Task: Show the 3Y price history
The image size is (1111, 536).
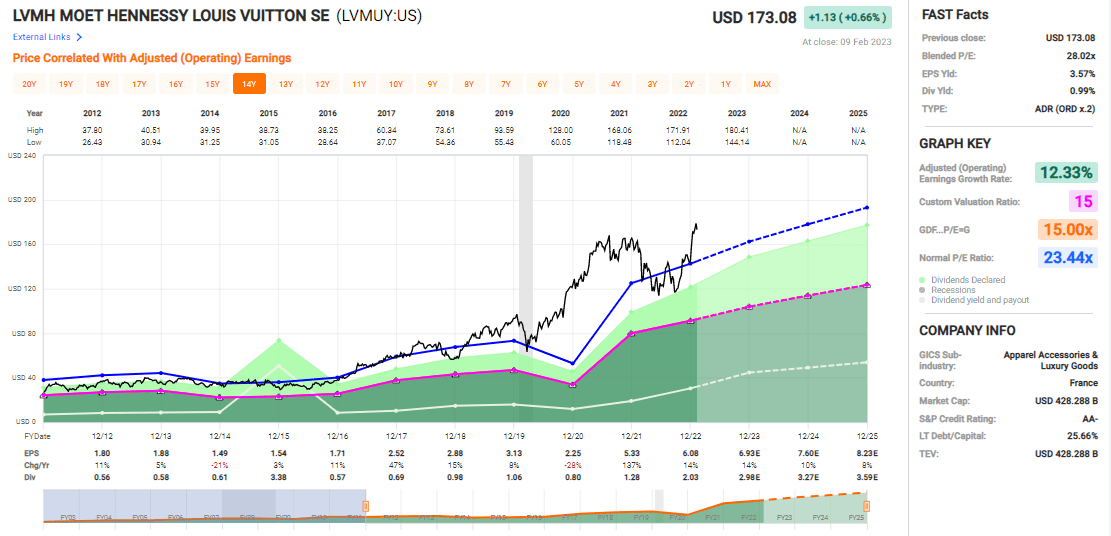Action: 653,84
